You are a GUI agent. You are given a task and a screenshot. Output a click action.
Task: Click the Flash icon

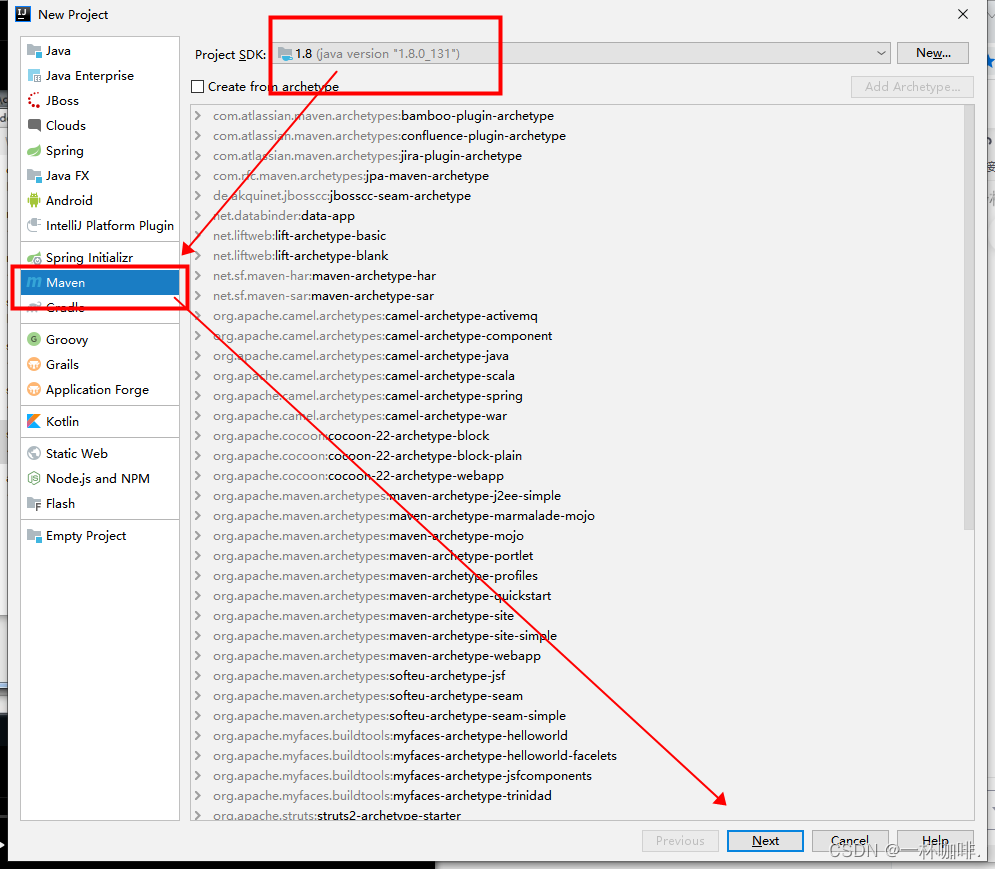pyautogui.click(x=34, y=503)
